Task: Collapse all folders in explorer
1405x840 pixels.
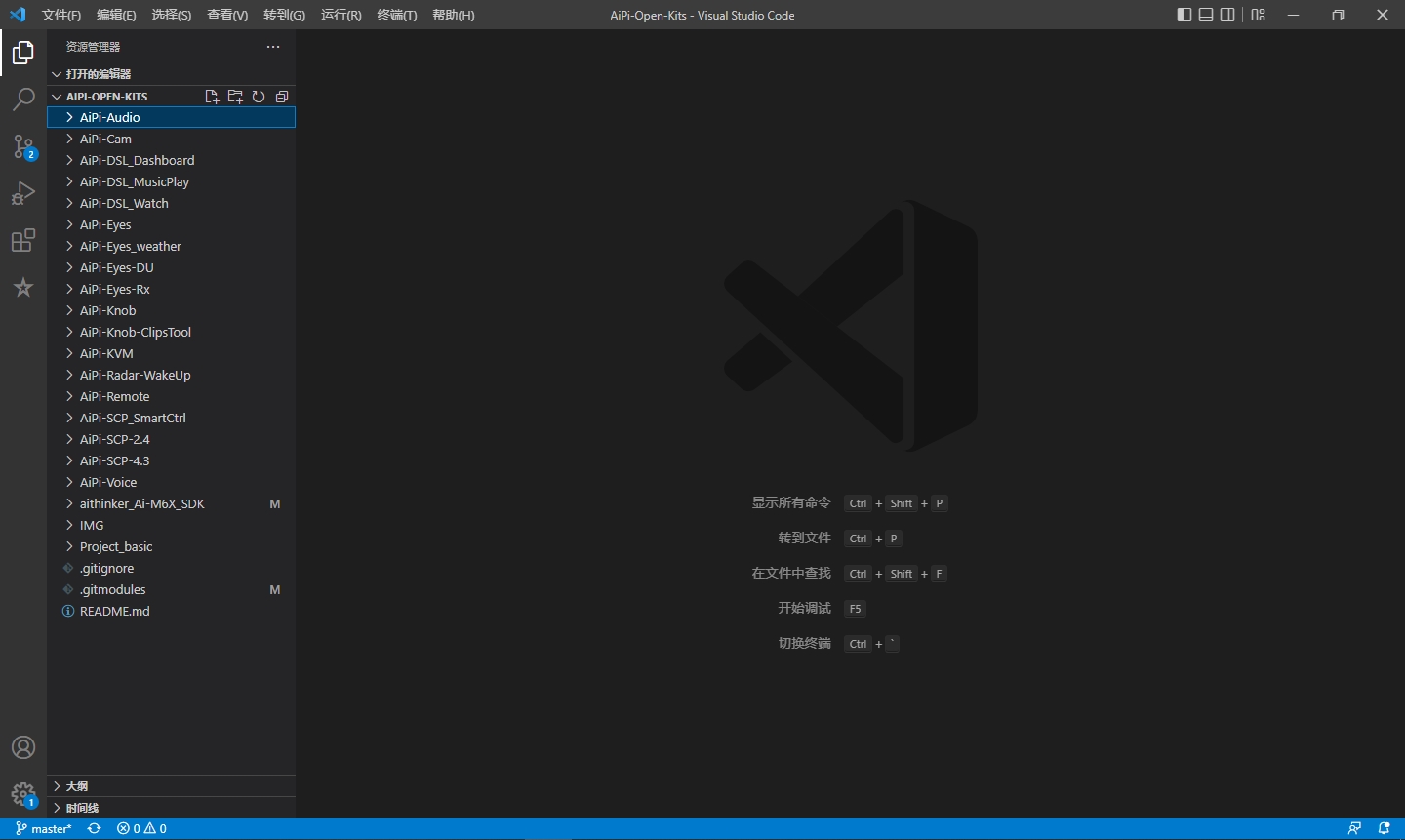Action: pos(282,97)
